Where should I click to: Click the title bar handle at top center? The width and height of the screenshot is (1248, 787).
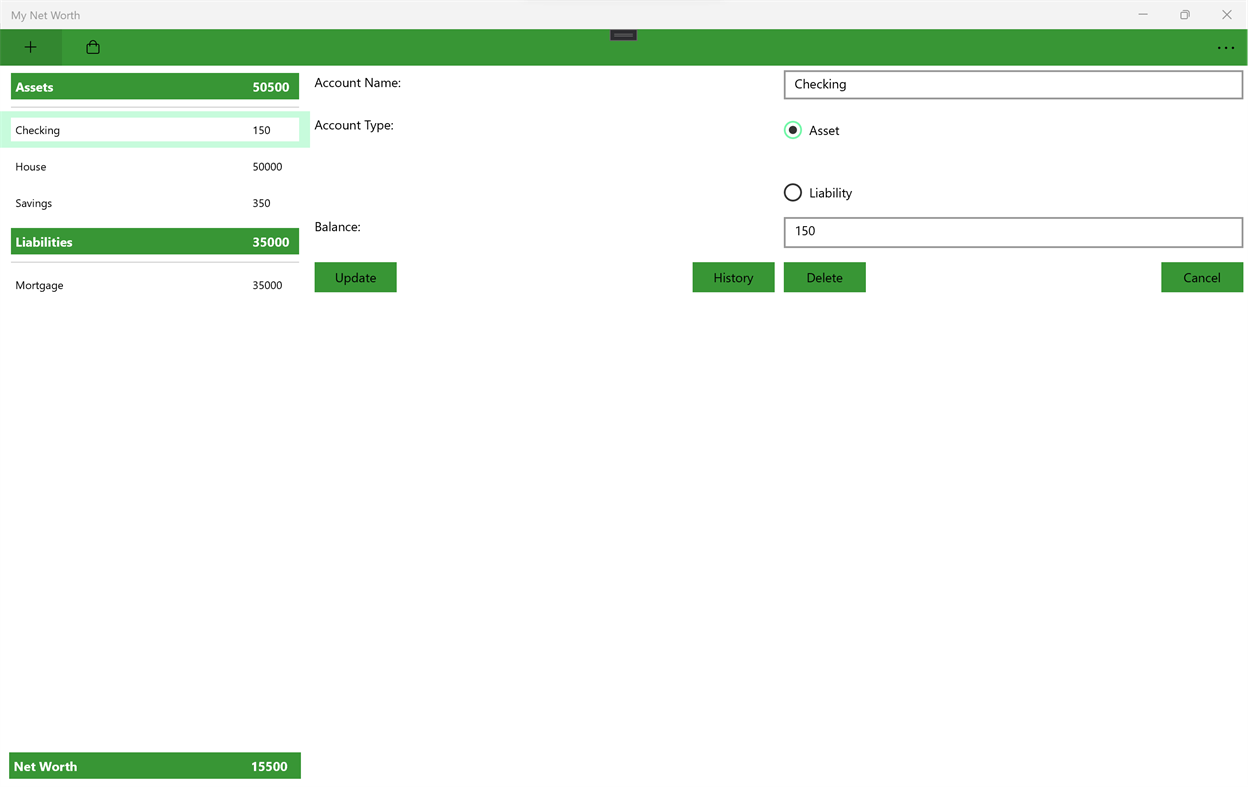pyautogui.click(x=623, y=35)
